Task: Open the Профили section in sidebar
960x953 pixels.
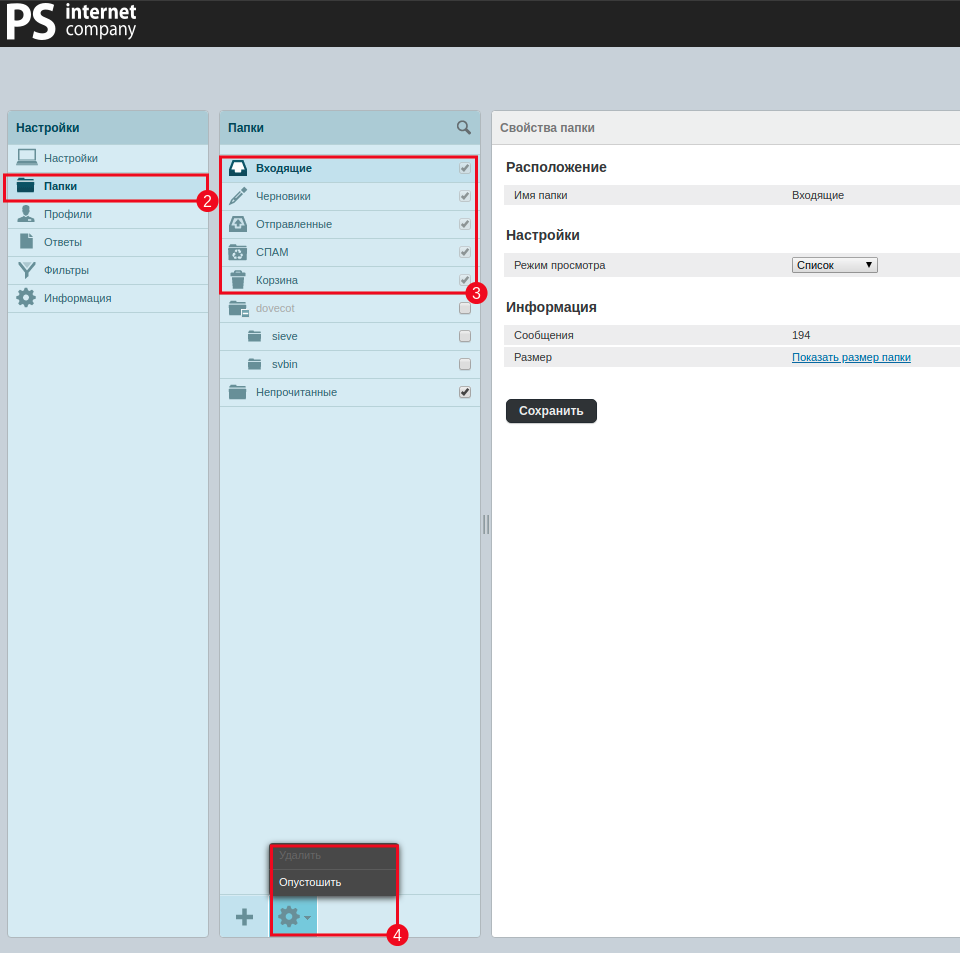Action: [108, 214]
